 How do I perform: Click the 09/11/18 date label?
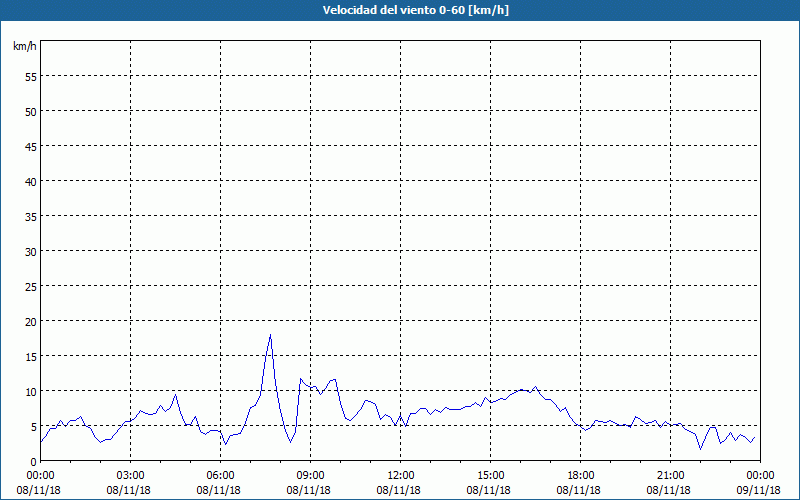click(x=759, y=490)
